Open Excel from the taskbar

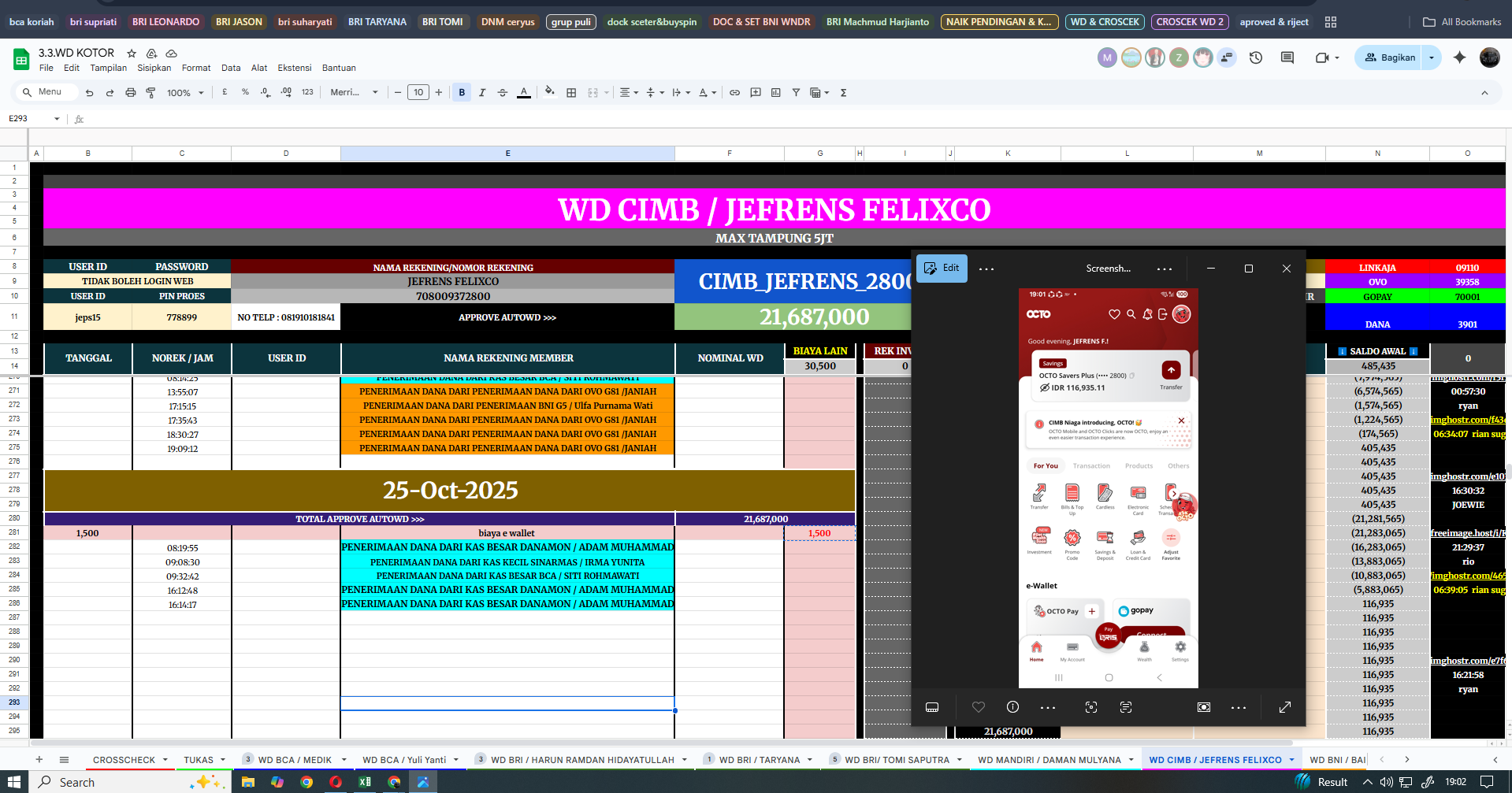(x=365, y=782)
